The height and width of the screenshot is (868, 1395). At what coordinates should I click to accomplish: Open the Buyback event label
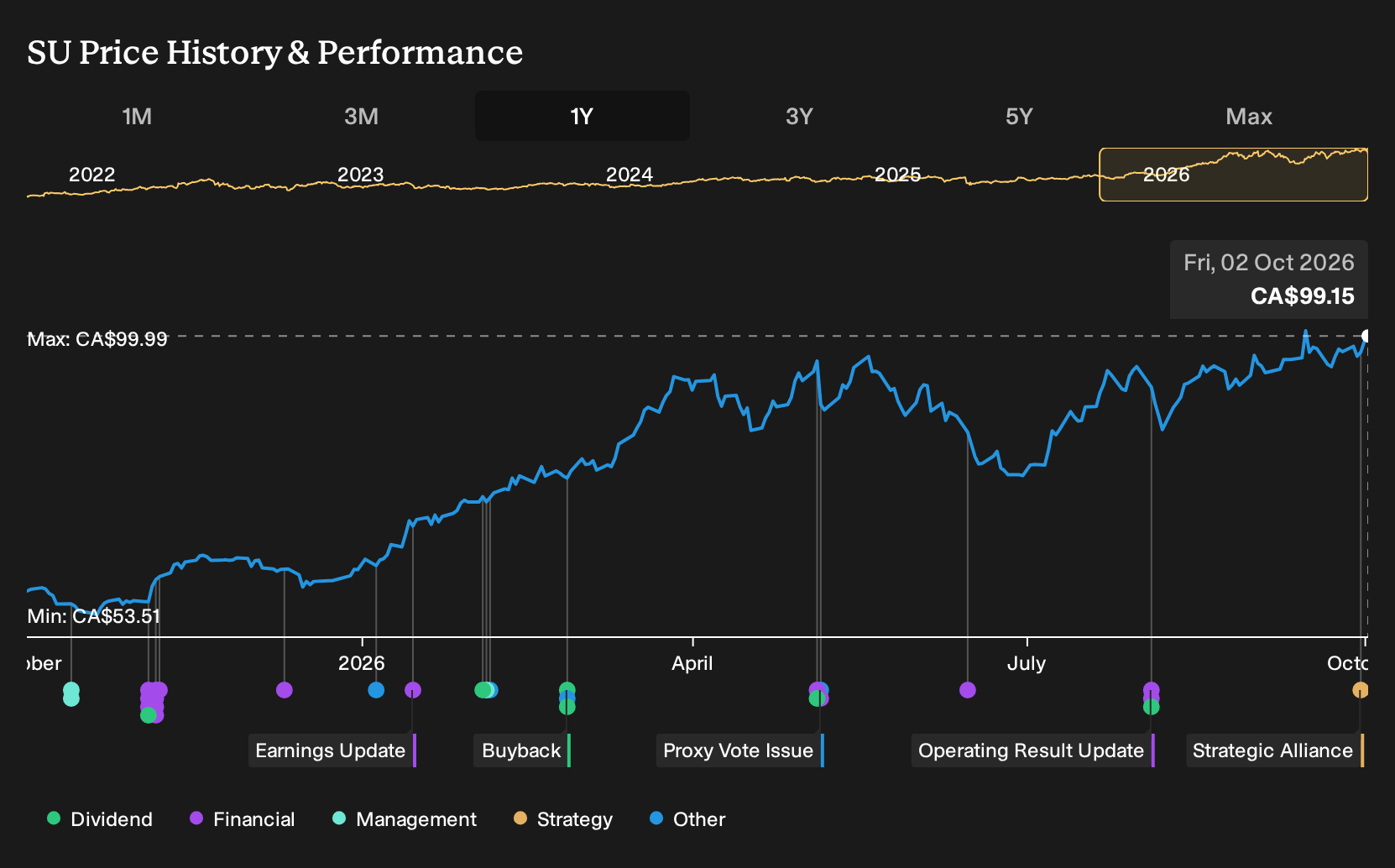pyautogui.click(x=523, y=750)
